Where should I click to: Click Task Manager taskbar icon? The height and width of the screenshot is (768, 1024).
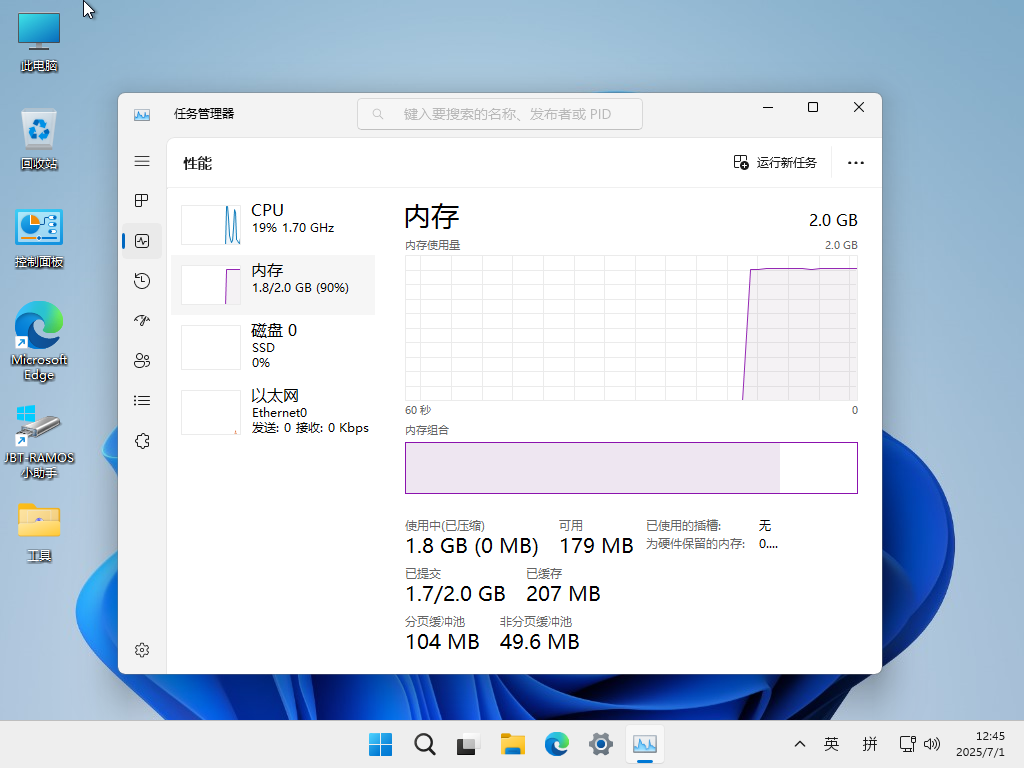pos(645,744)
